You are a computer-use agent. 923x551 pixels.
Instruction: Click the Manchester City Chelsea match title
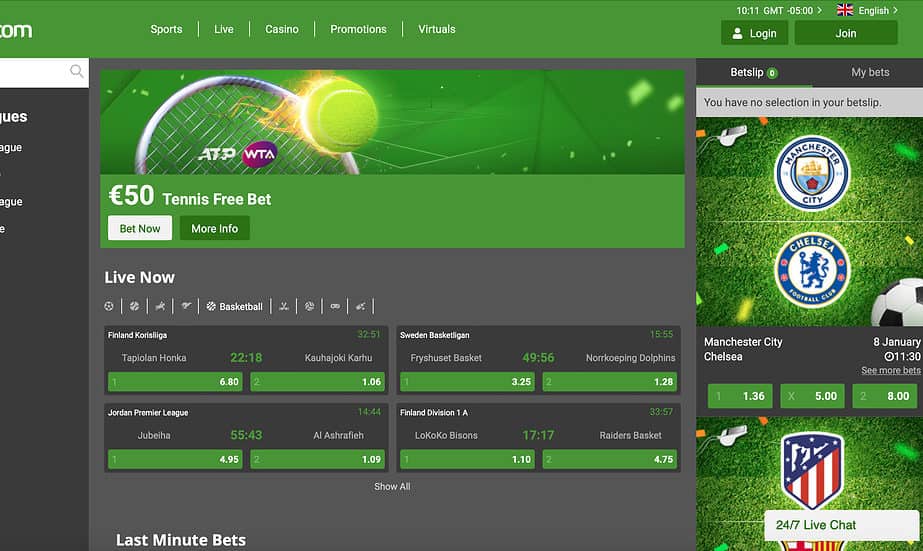[743, 349]
